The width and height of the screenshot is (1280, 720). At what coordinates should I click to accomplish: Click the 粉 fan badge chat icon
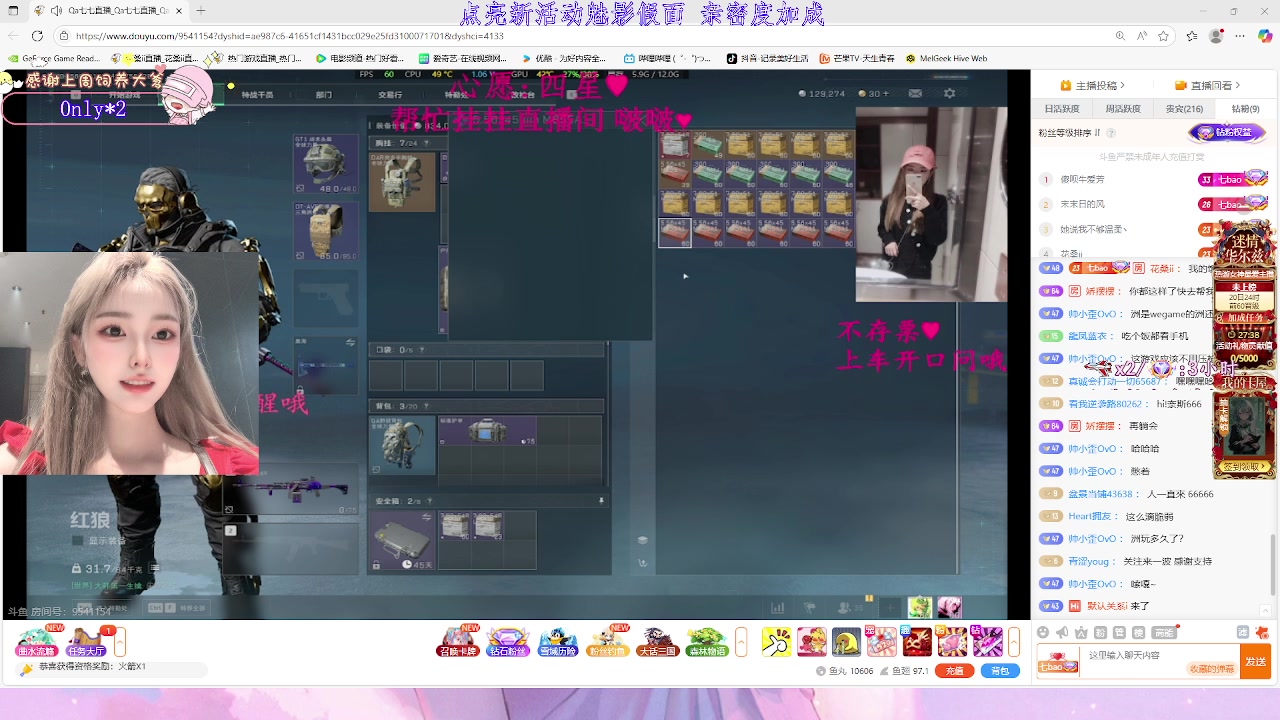[1101, 632]
